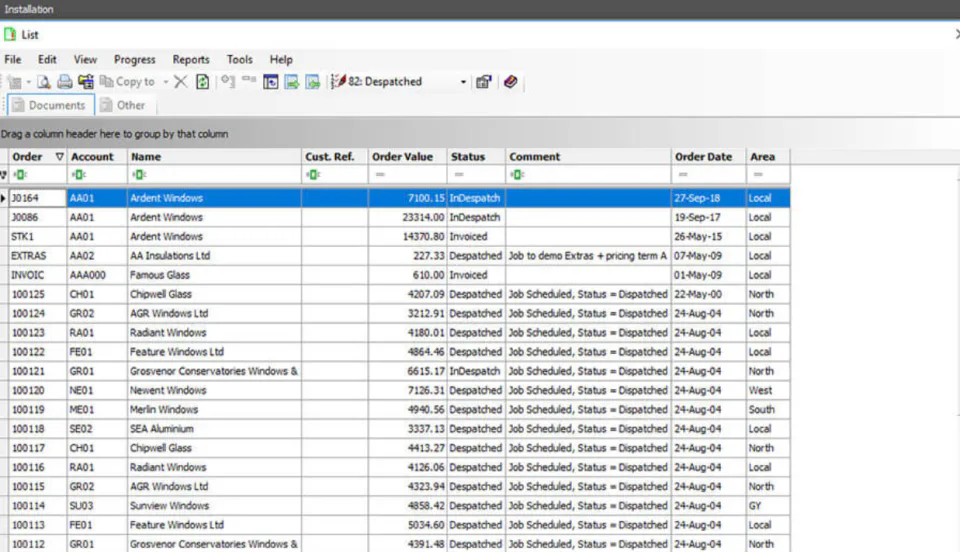Click the greyed icon right of refresh
The width and height of the screenshot is (960, 552).
228,81
